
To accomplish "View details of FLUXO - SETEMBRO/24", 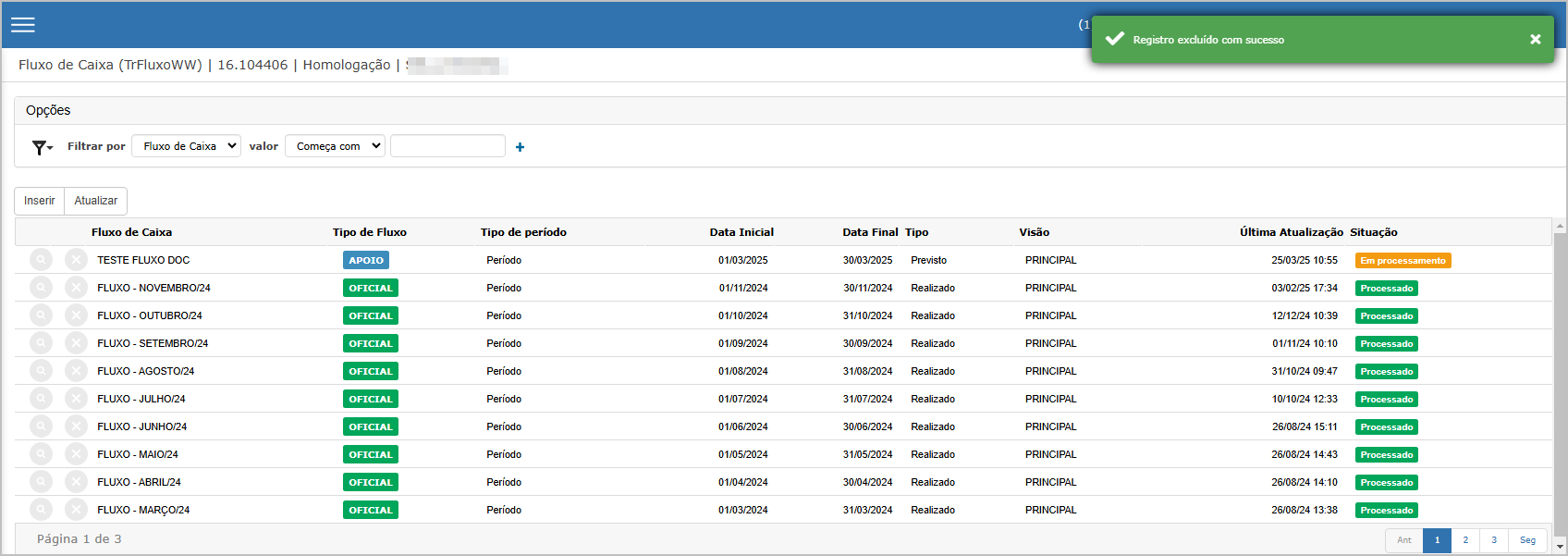I will pyautogui.click(x=41, y=343).
